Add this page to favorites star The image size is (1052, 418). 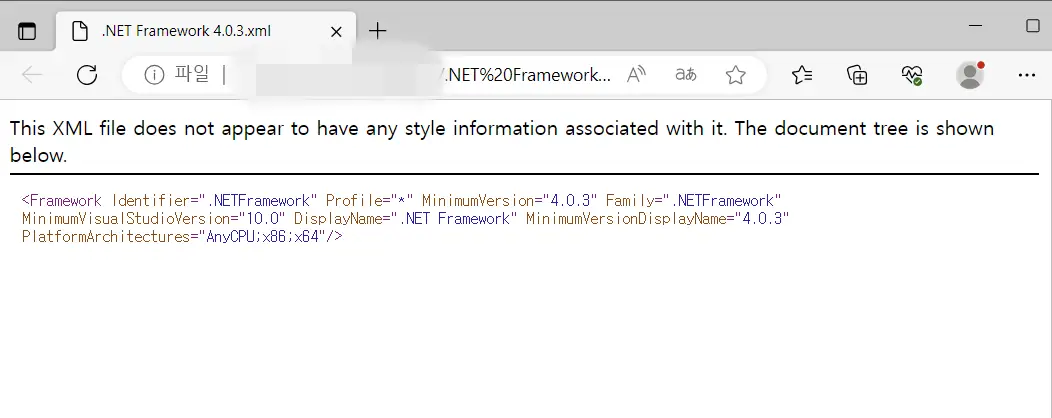(736, 75)
